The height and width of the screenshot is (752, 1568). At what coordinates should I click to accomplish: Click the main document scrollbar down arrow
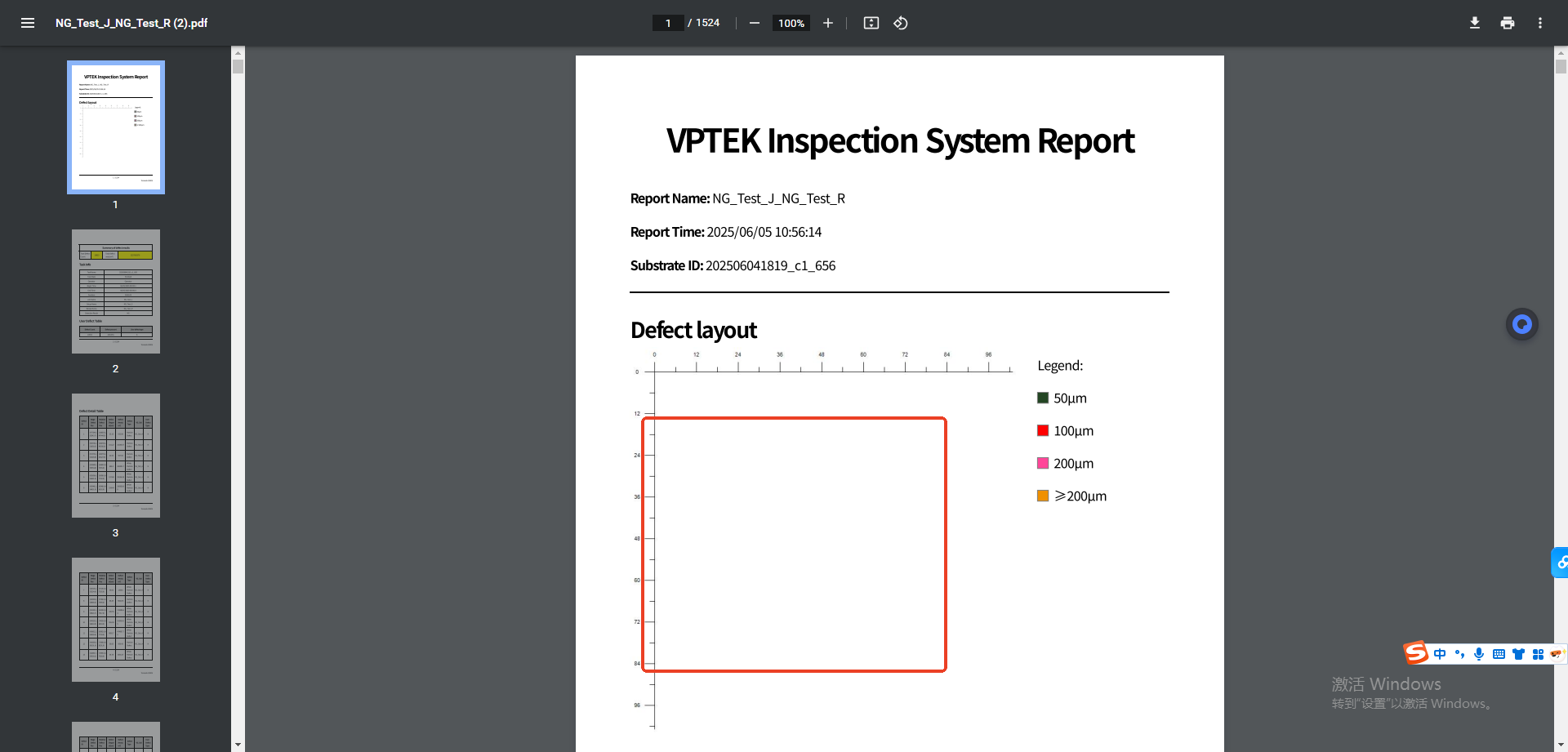1561,745
